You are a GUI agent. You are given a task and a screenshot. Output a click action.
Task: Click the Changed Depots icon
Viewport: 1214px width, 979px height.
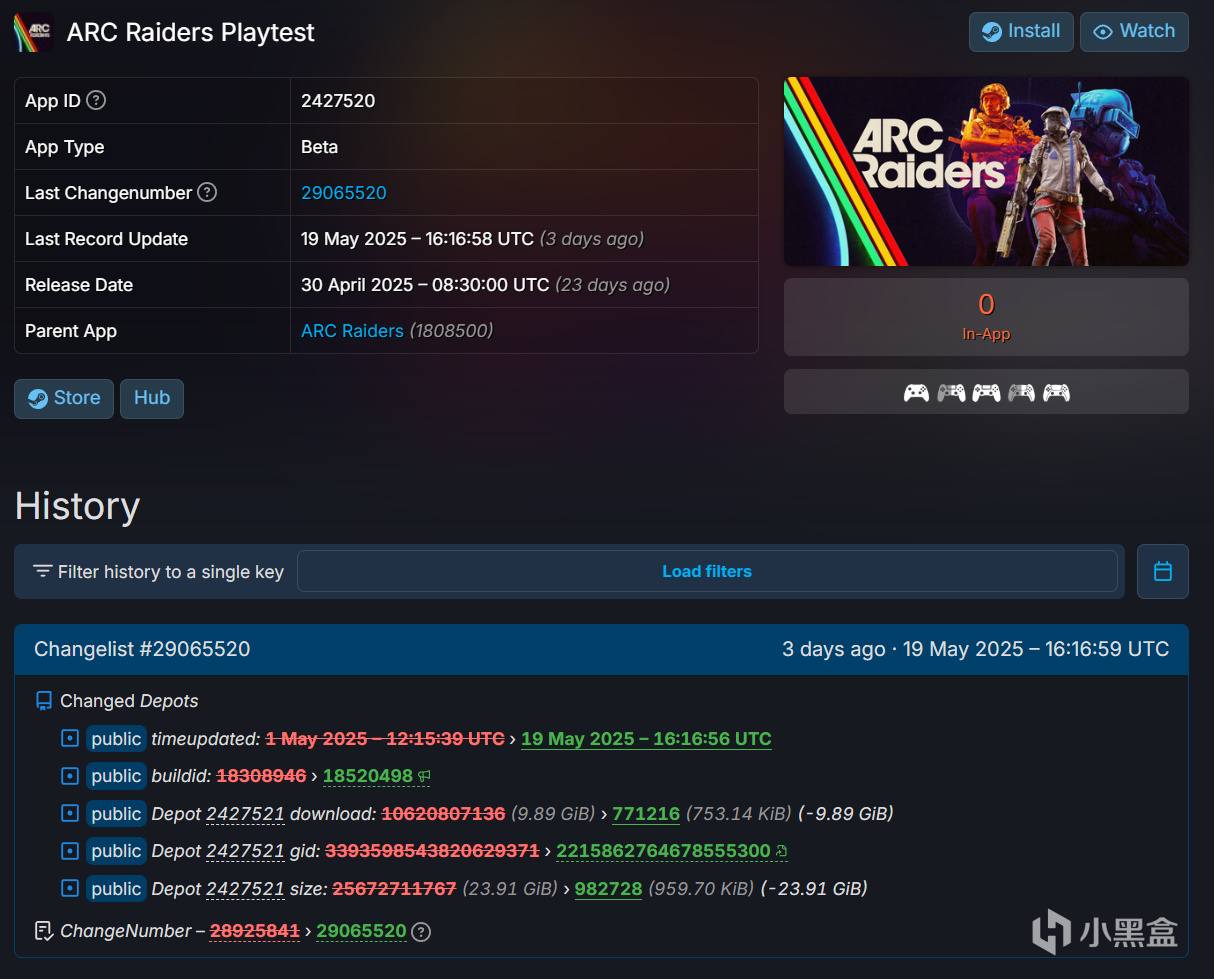[x=43, y=701]
